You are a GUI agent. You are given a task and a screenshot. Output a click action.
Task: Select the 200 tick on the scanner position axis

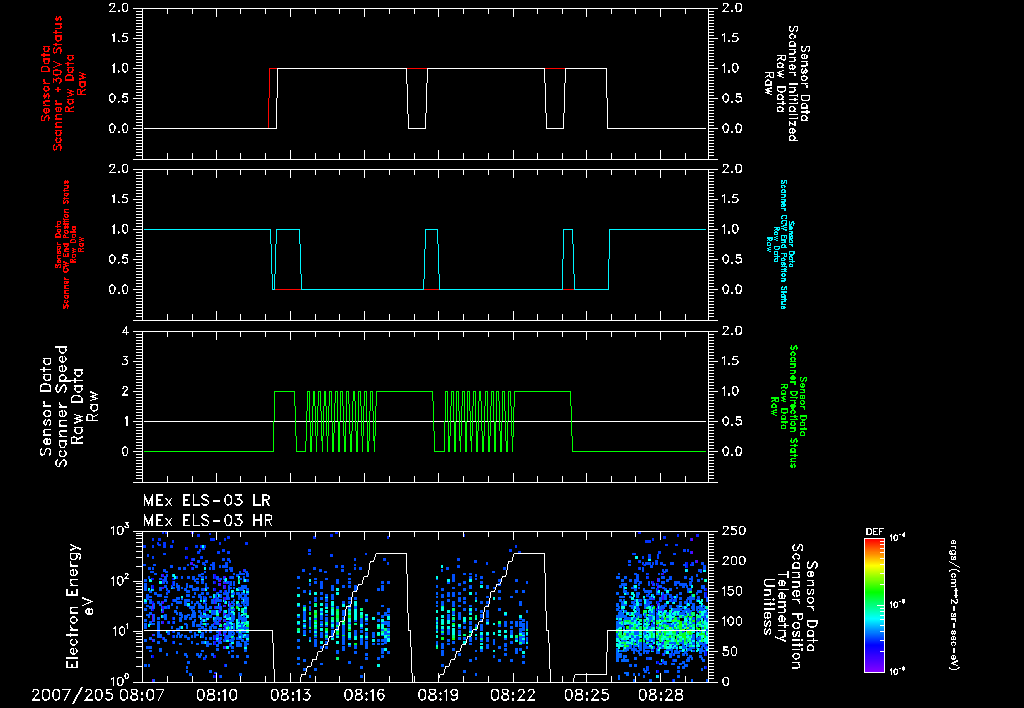[733, 561]
